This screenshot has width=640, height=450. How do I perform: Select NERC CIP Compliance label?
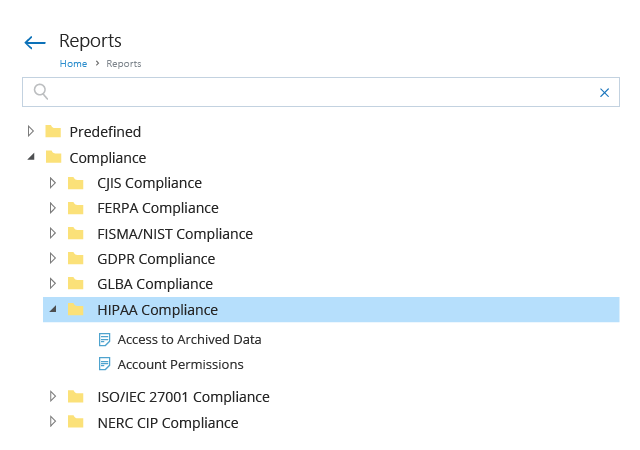tap(168, 423)
